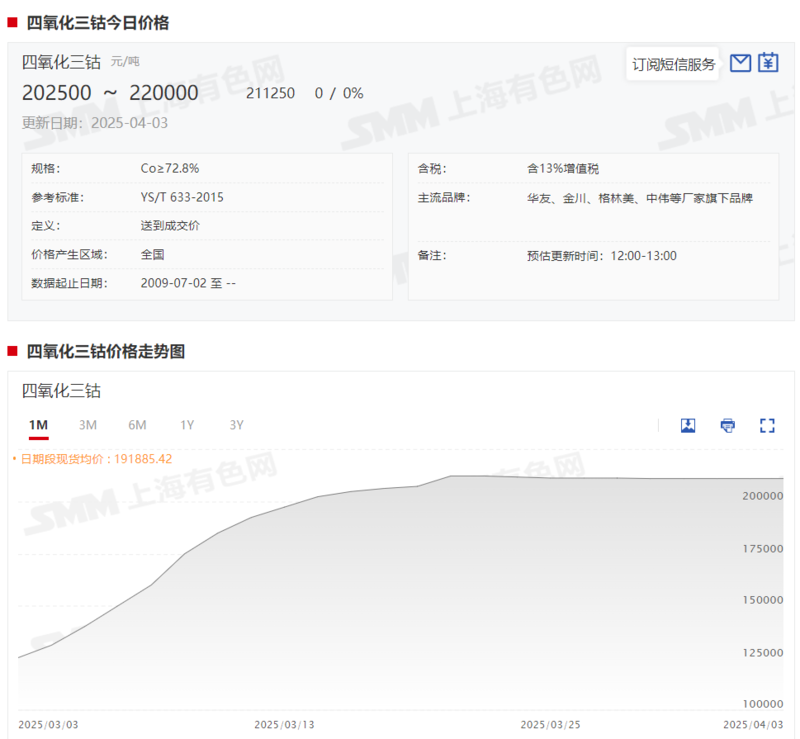Image resolution: width=800 pixels, height=739 pixels.
Task: Click the envelope SMS subscription icon
Action: [x=740, y=64]
